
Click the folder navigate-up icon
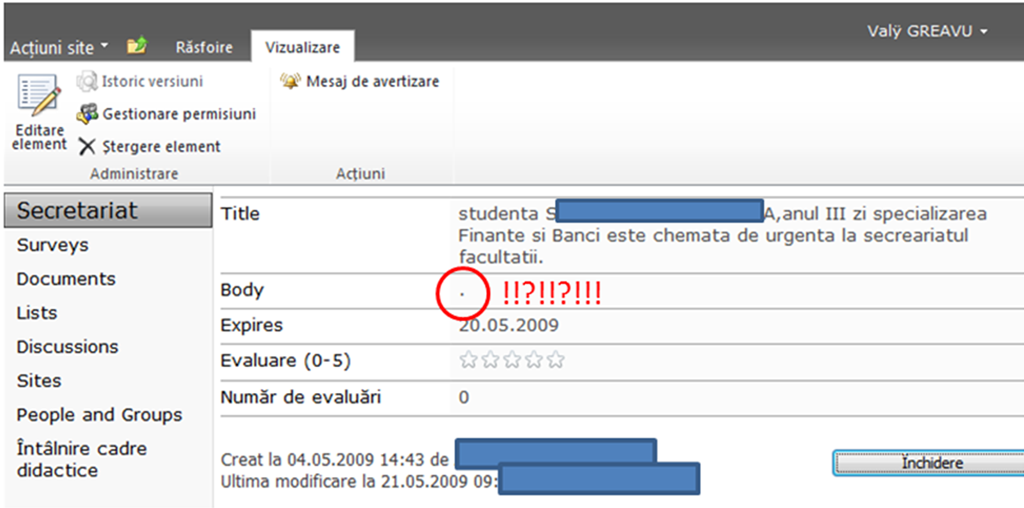(137, 47)
